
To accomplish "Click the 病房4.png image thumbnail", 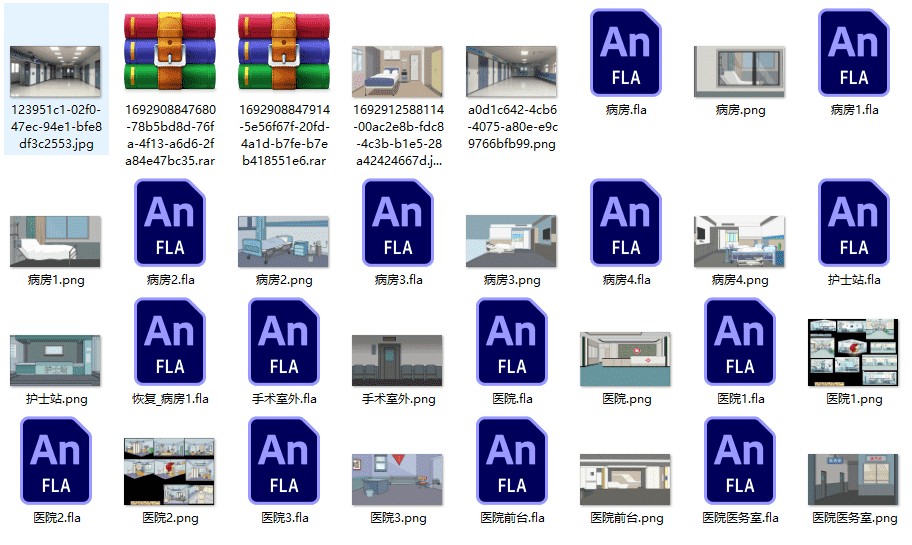I will (x=740, y=241).
